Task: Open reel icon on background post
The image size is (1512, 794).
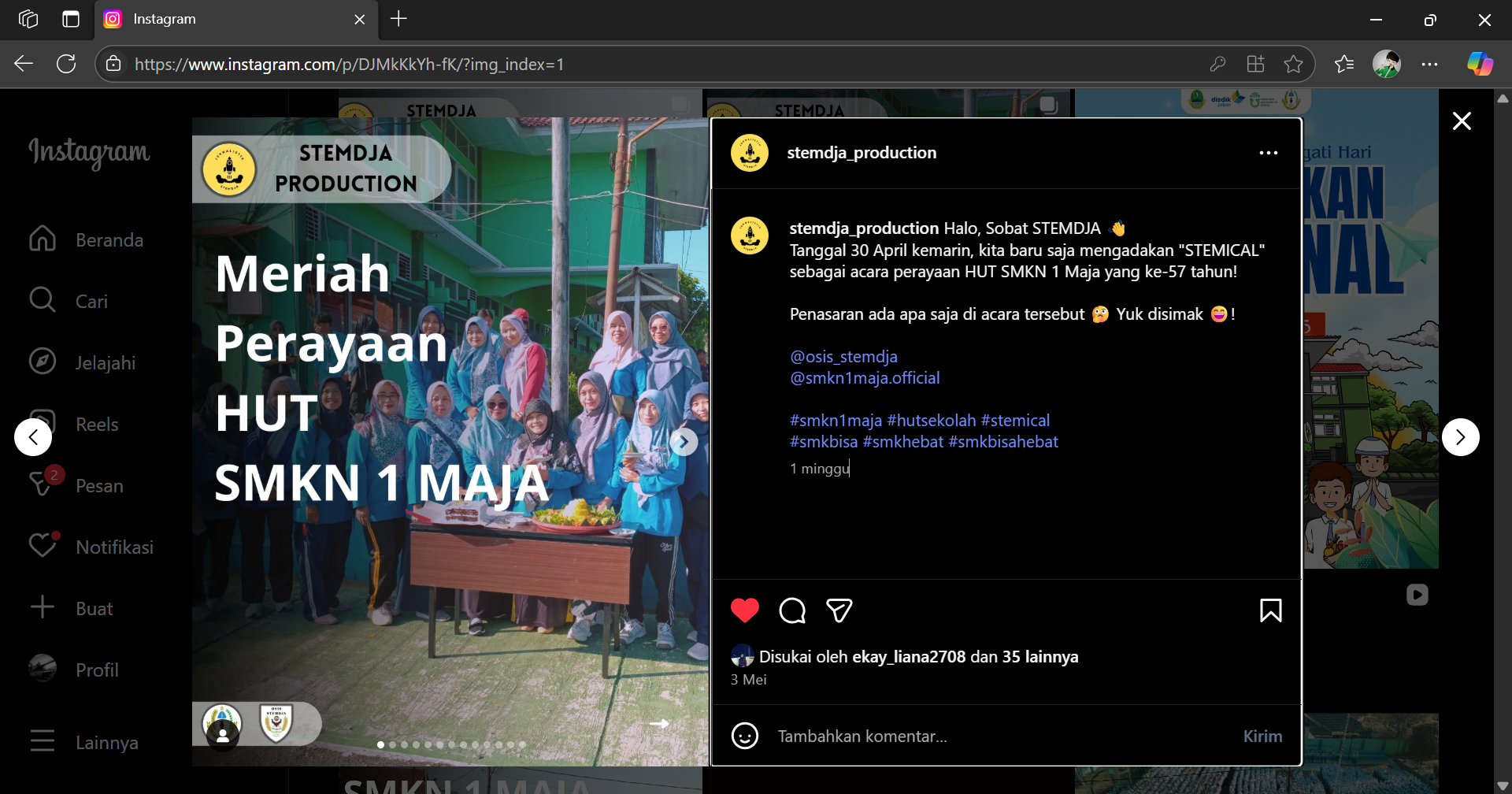Action: point(1417,595)
